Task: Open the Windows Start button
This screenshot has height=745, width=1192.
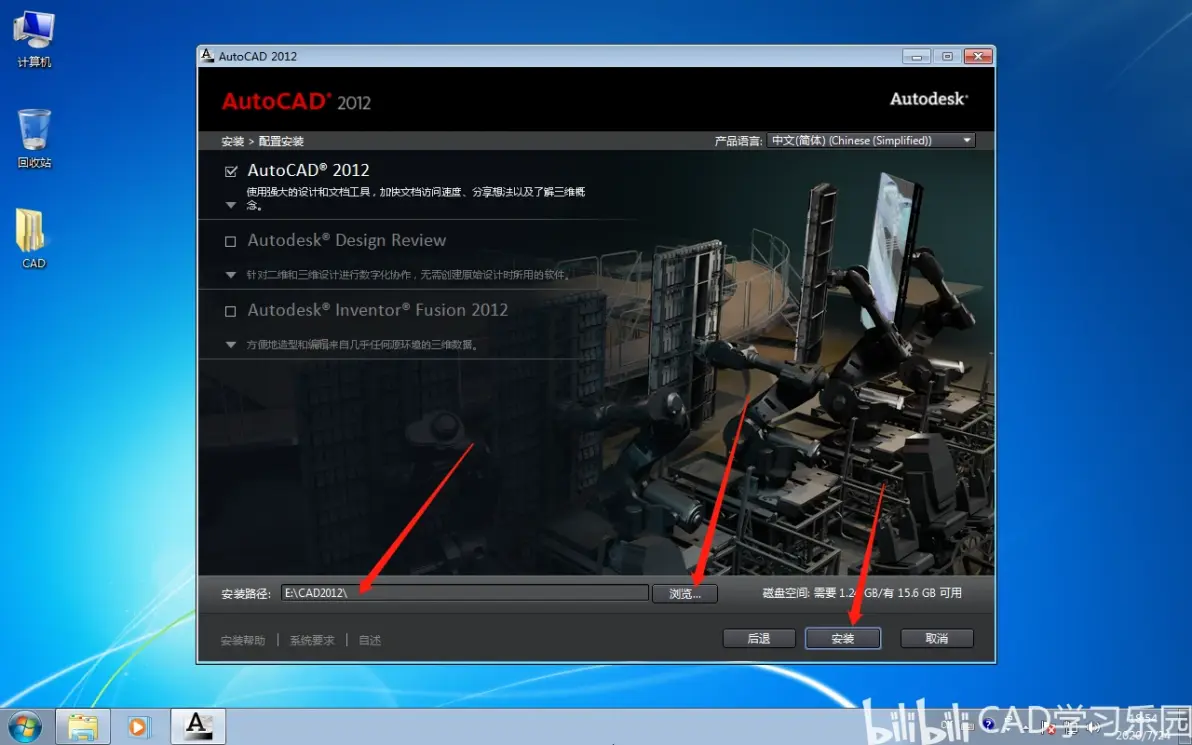Action: tap(24, 727)
